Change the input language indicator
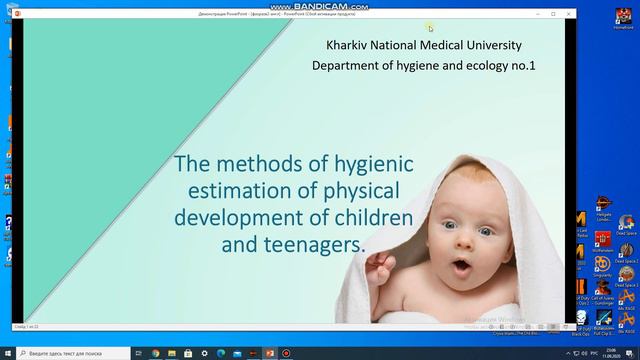Screen dimensions: 640x360 (595, 353)
